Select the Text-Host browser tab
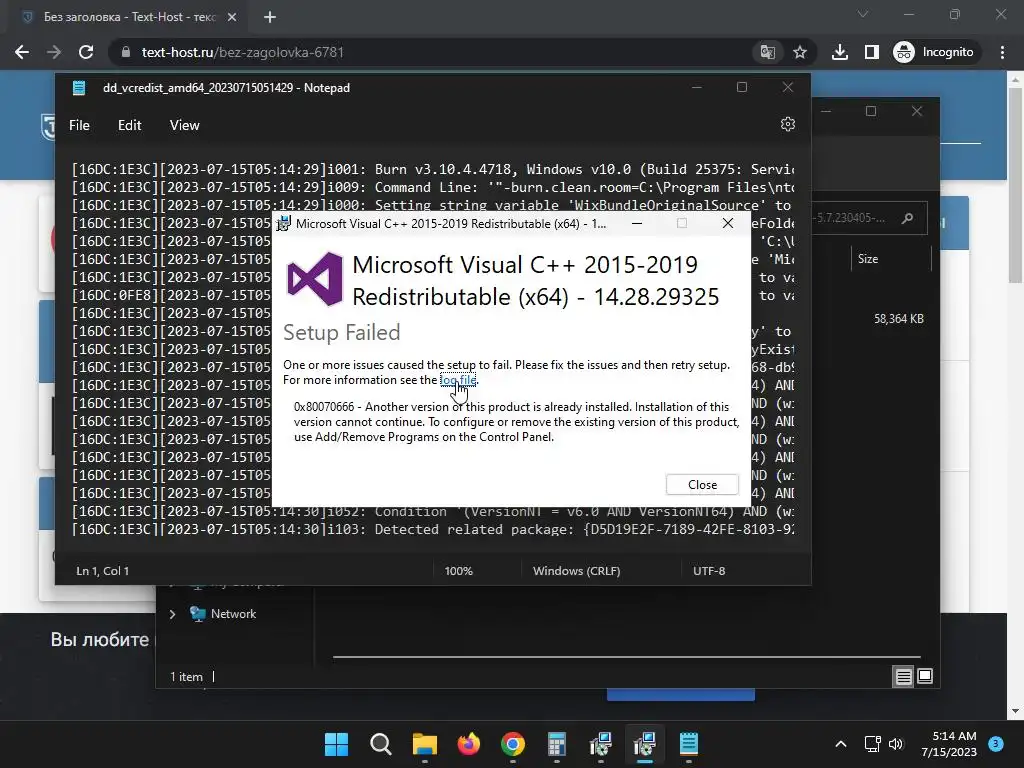 click(x=129, y=17)
